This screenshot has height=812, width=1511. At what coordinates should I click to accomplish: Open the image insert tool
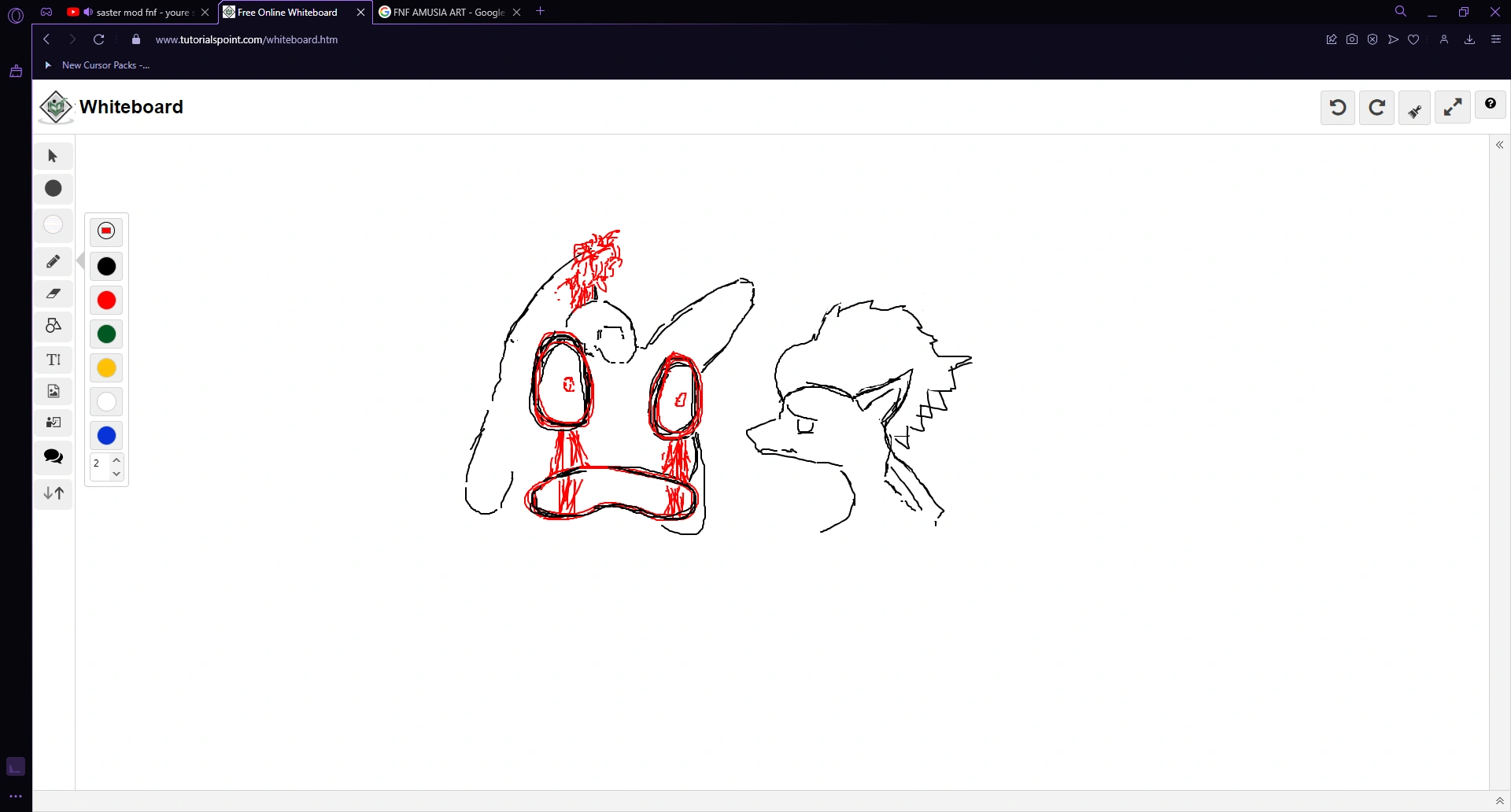pyautogui.click(x=53, y=391)
